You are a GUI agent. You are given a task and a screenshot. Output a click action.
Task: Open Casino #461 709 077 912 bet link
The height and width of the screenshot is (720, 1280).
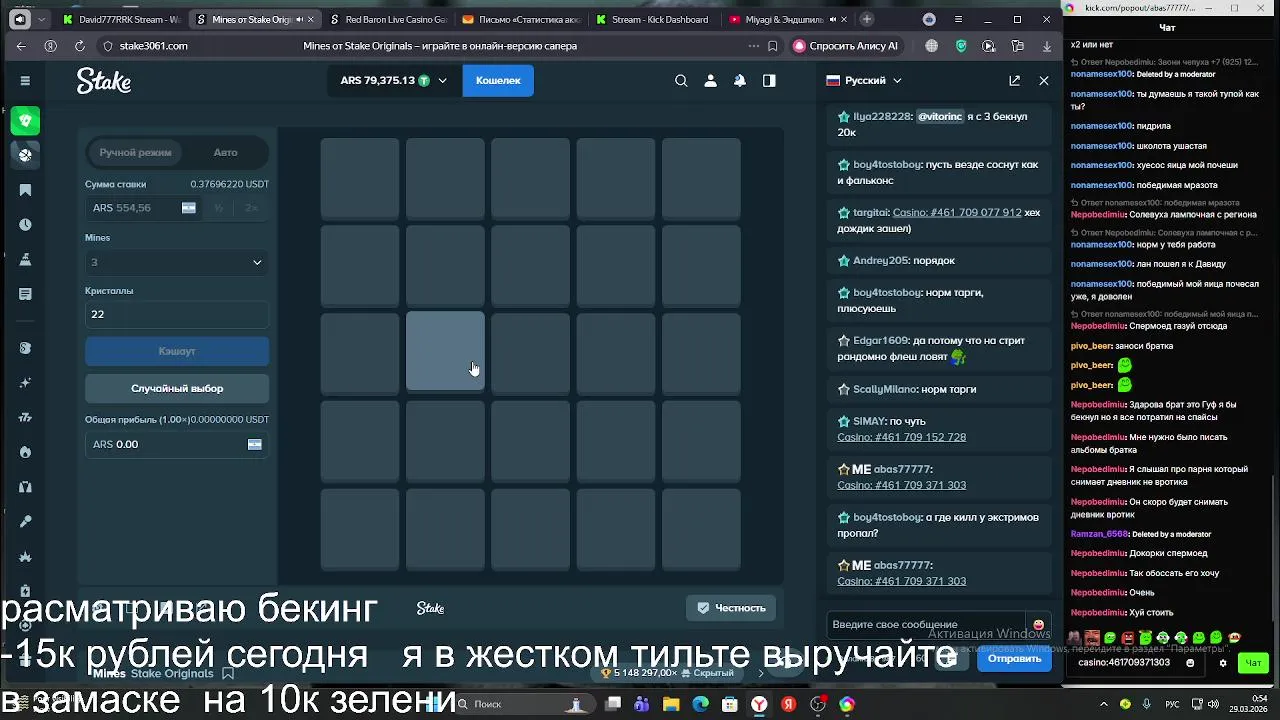957,213
